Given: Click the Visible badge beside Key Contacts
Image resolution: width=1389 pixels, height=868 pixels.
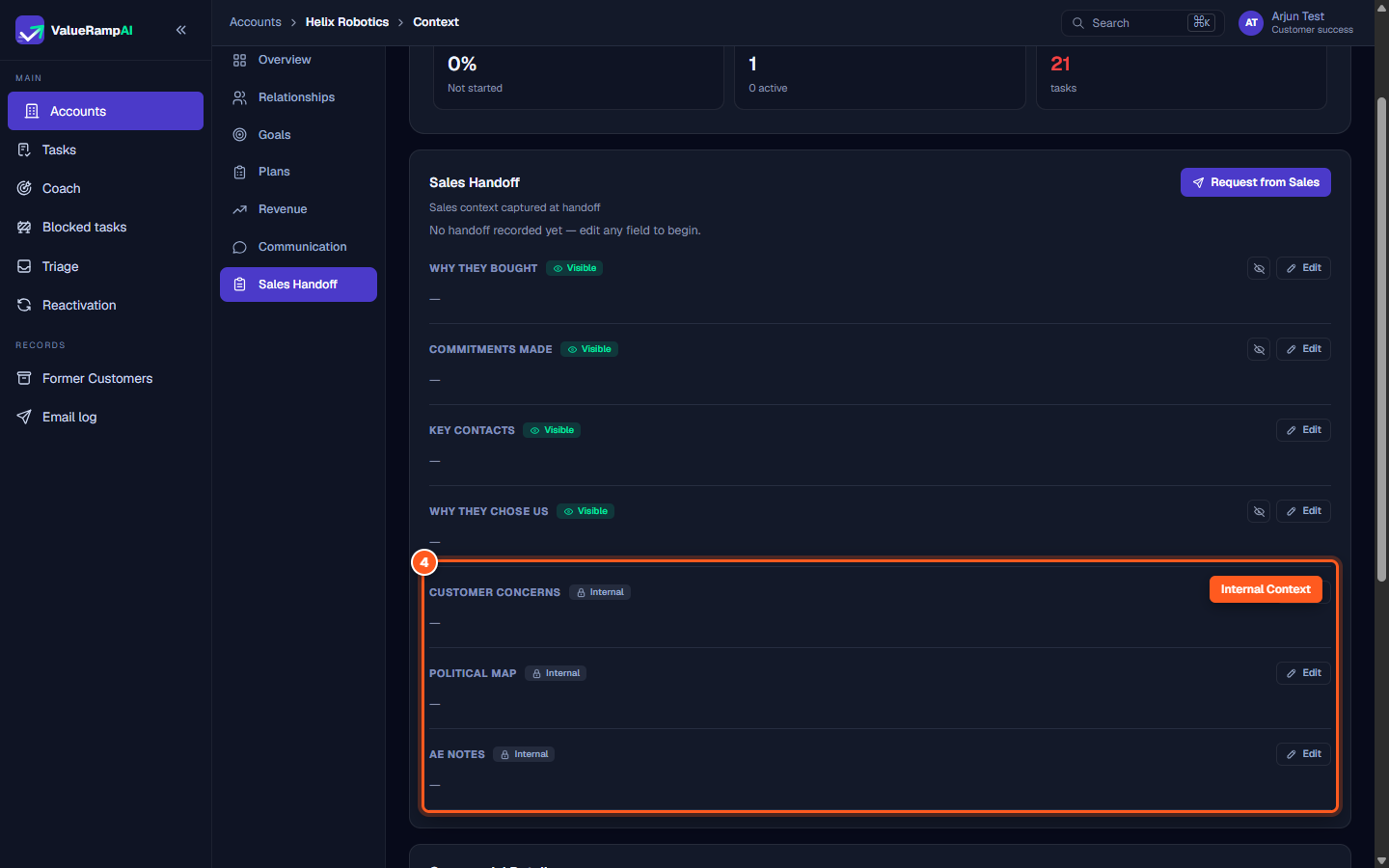Looking at the screenshot, I should (552, 430).
